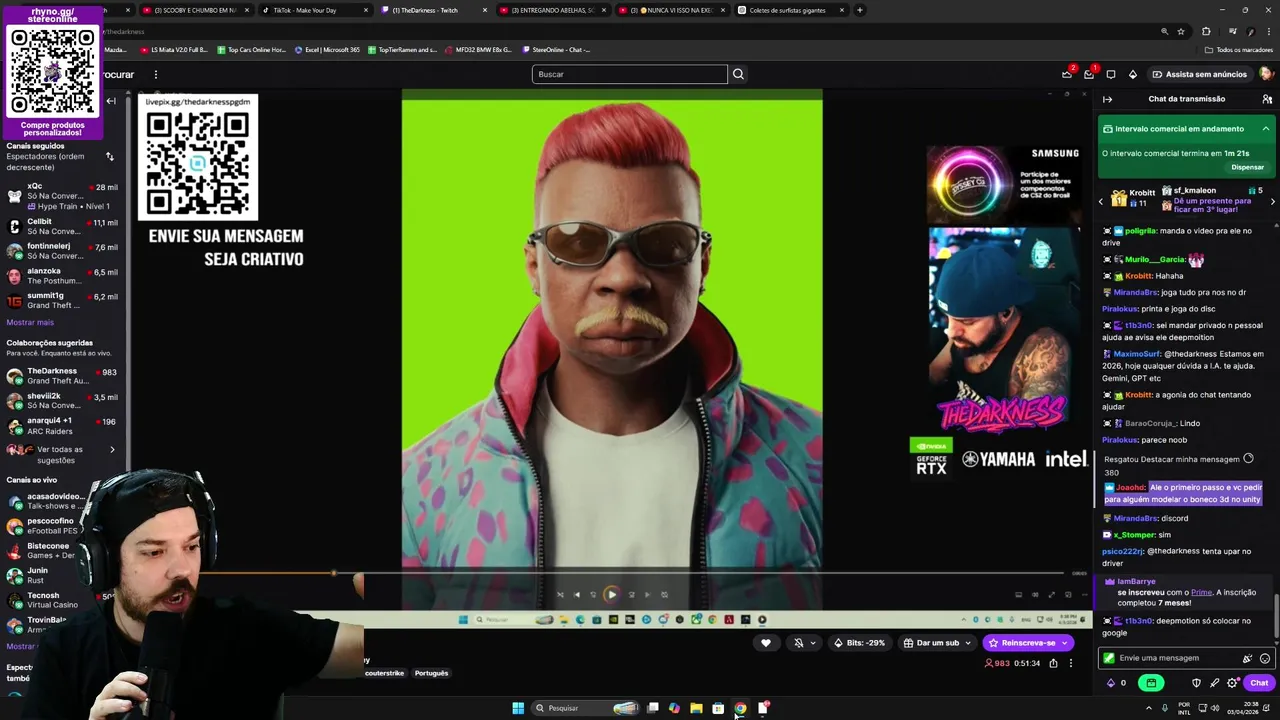The image size is (1280, 720).
Task: Switch to Coletes de surfistas gigantes tab
Action: click(790, 10)
